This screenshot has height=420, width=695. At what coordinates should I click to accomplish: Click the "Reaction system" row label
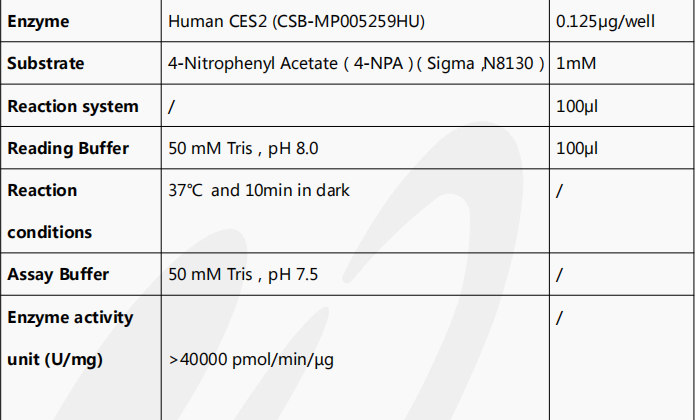point(73,106)
